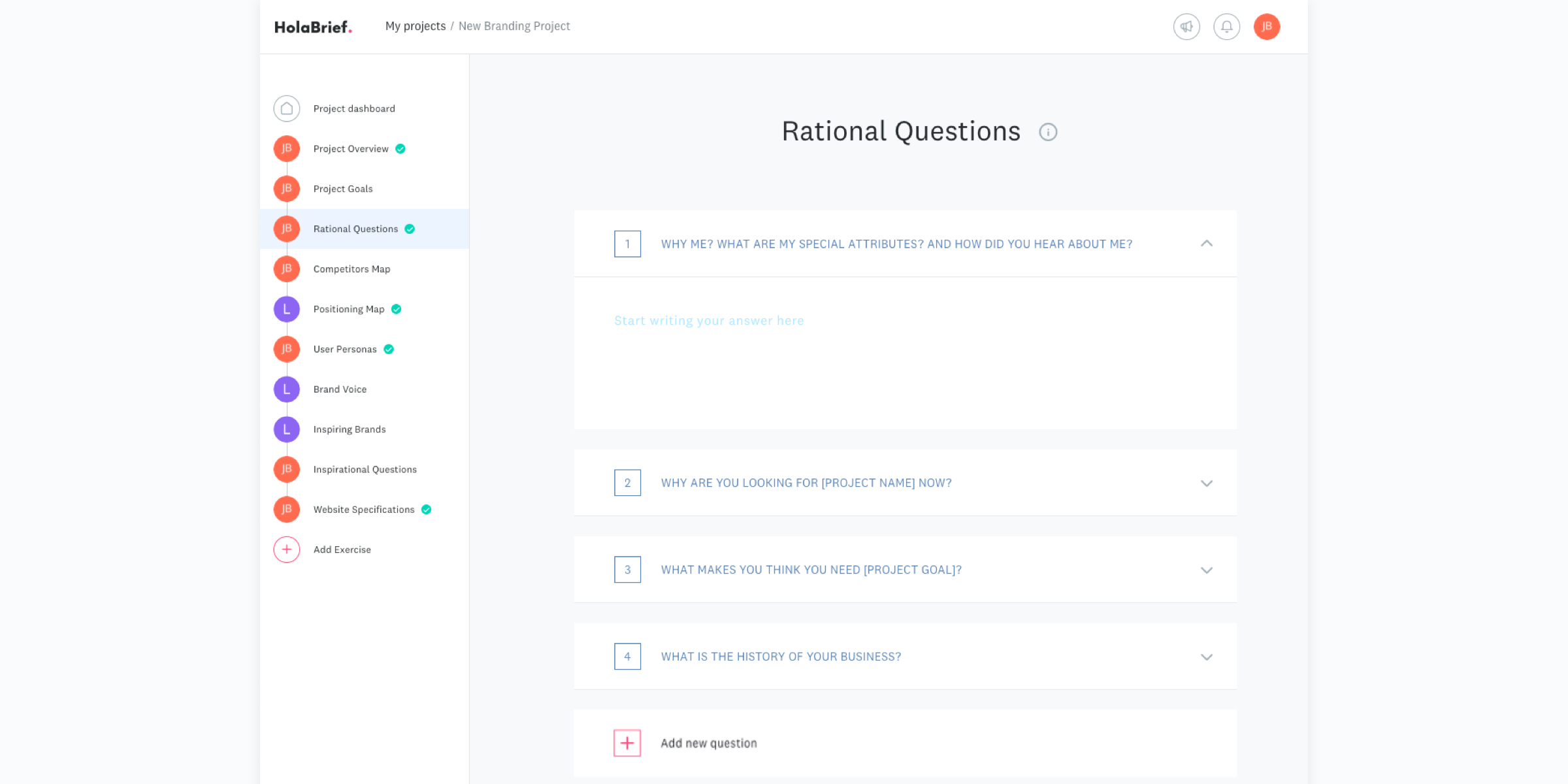Image resolution: width=1568 pixels, height=784 pixels.
Task: Click the pink plus icon for Add new question
Action: point(627,743)
